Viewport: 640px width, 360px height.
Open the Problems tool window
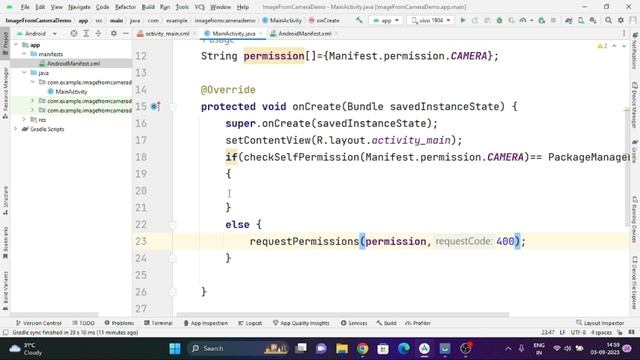119,323
